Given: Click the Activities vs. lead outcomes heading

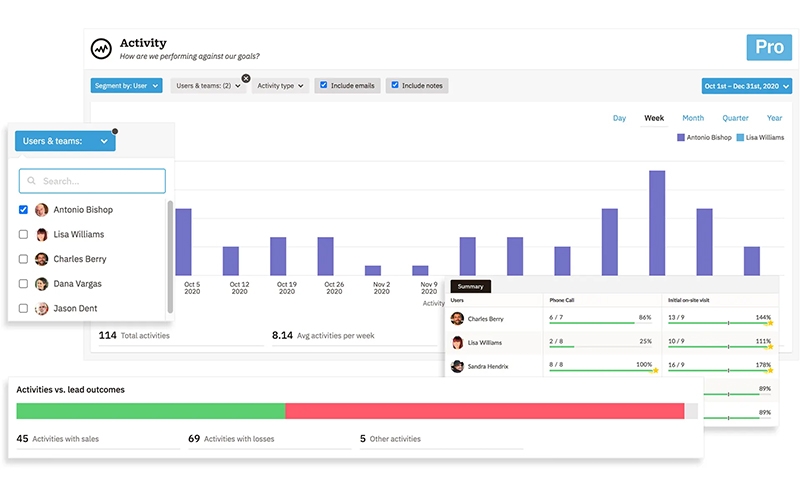Looking at the screenshot, I should pos(70,390).
